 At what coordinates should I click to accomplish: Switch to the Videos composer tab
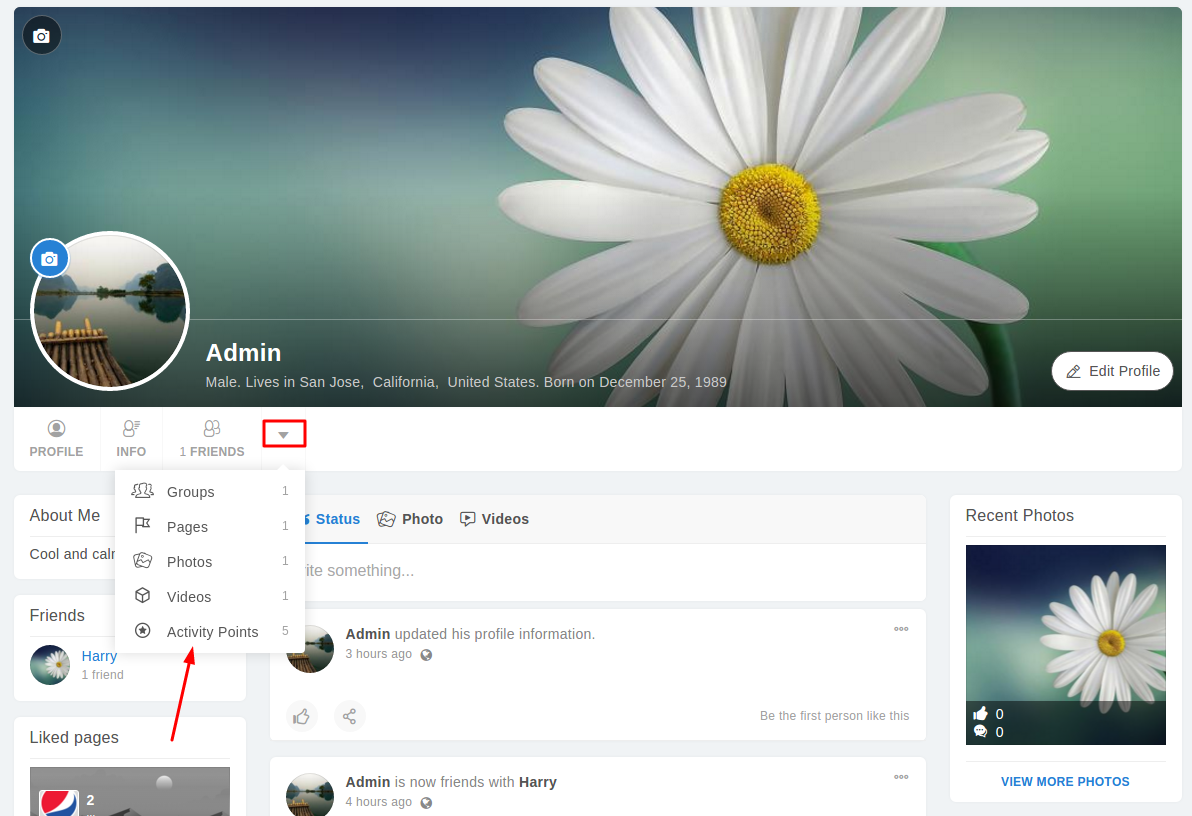click(494, 519)
